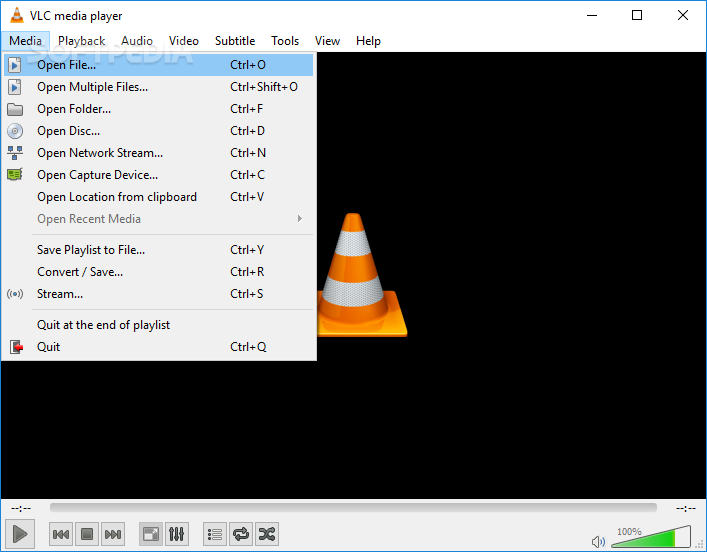Select Open Network Stream... entry
Viewport: 707px width, 552px height.
point(159,153)
